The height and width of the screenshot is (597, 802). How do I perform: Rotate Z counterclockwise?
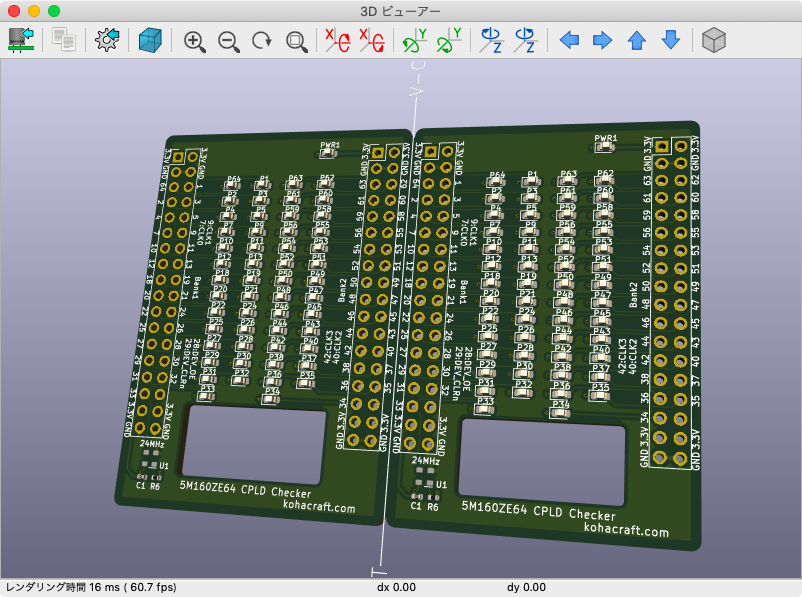[x=525, y=41]
